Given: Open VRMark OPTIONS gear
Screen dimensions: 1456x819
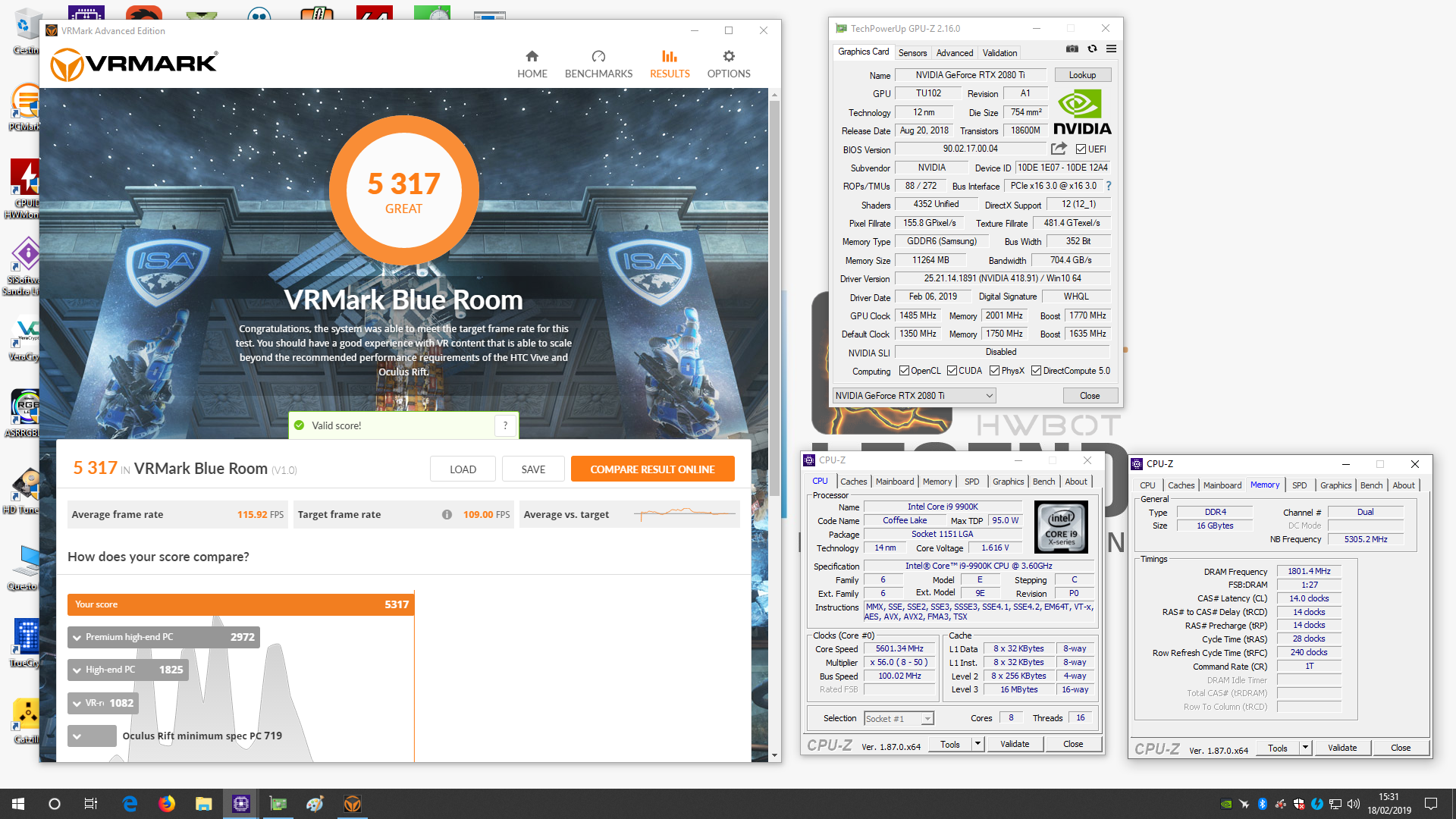Looking at the screenshot, I should click(729, 64).
